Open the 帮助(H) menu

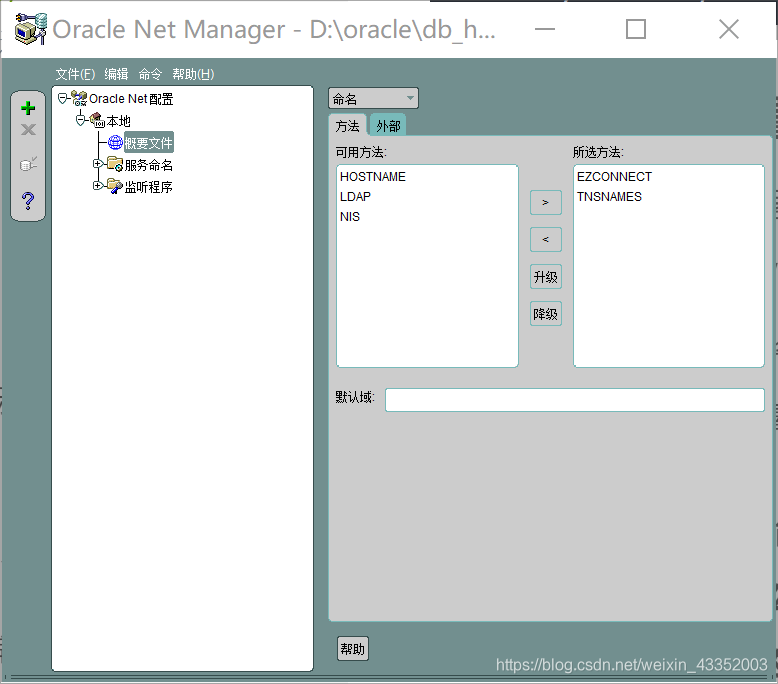pos(193,74)
